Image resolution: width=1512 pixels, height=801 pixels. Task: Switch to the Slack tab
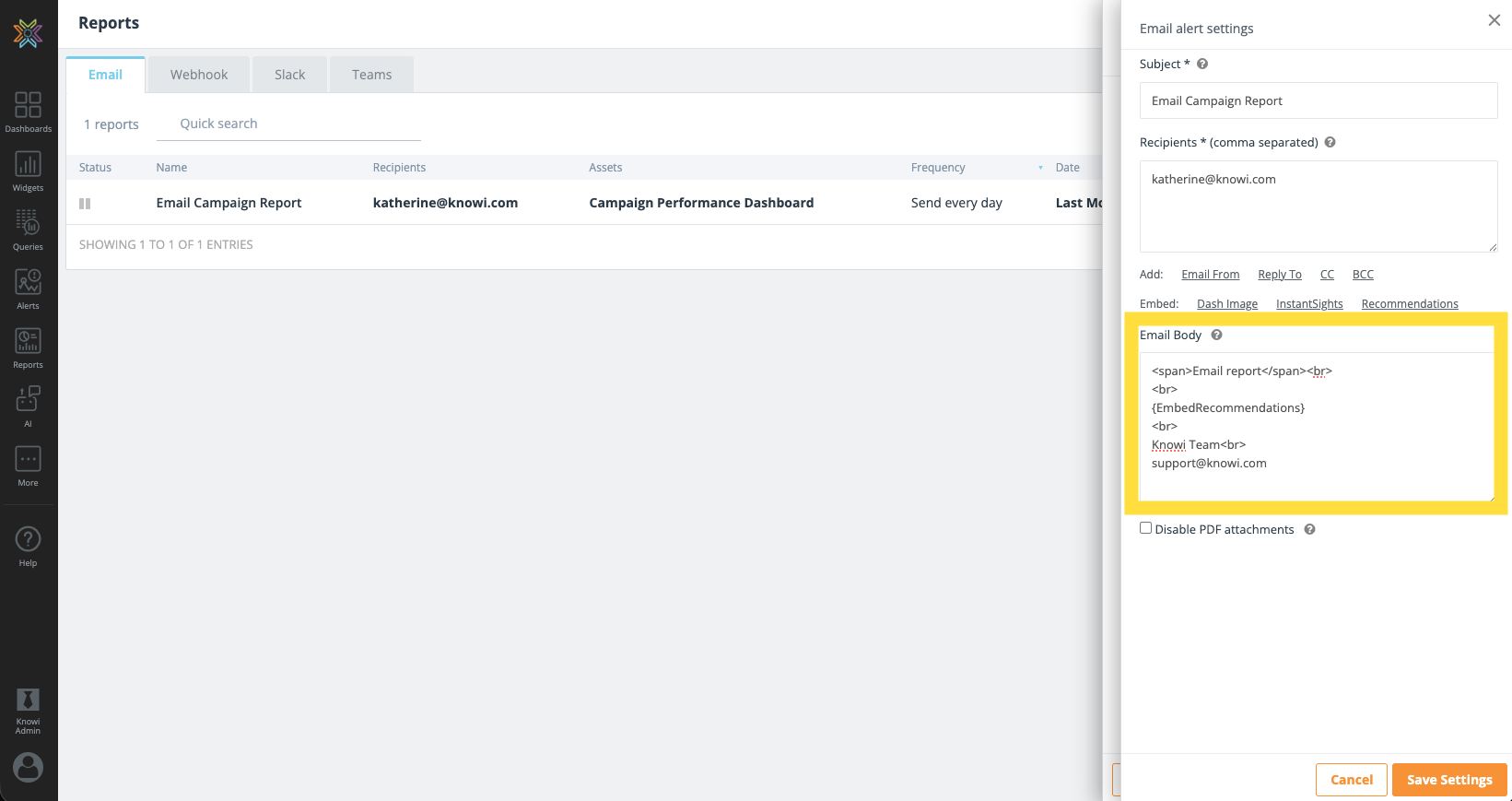point(289,75)
